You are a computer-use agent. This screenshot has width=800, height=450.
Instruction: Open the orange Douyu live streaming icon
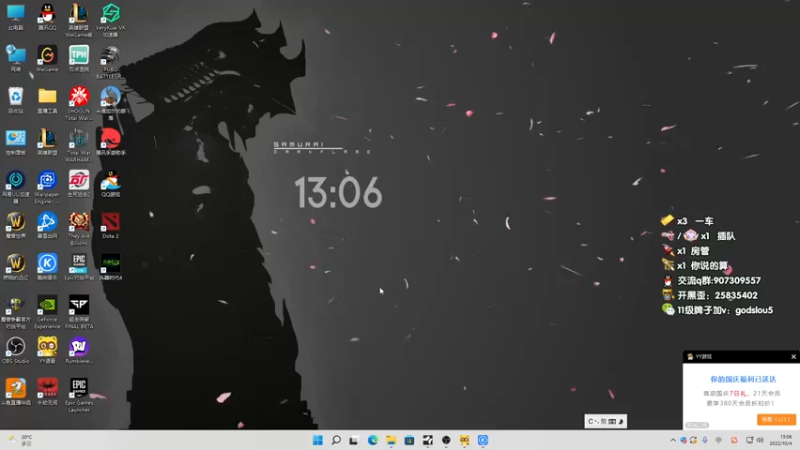click(x=15, y=391)
